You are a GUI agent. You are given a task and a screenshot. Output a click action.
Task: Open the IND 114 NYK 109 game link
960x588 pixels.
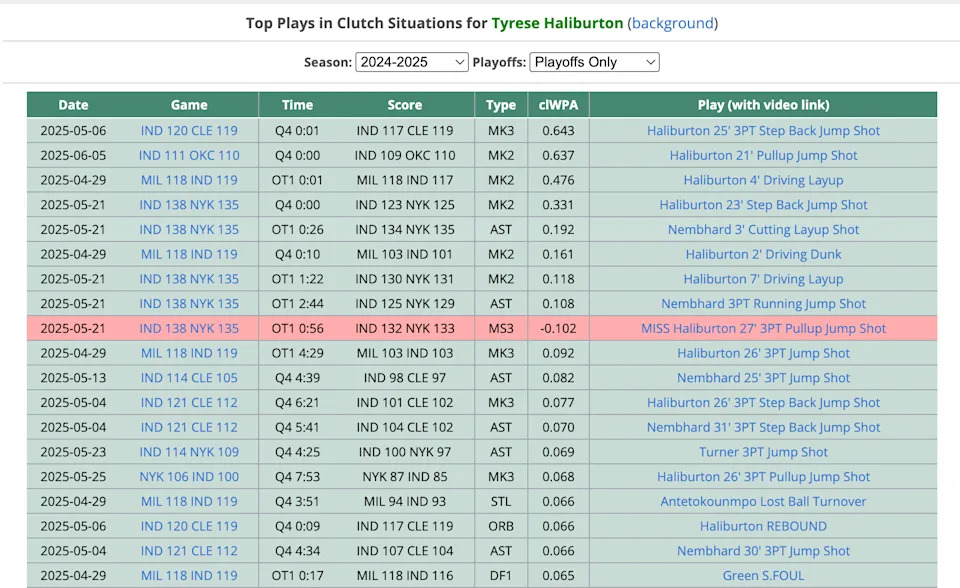tap(189, 452)
